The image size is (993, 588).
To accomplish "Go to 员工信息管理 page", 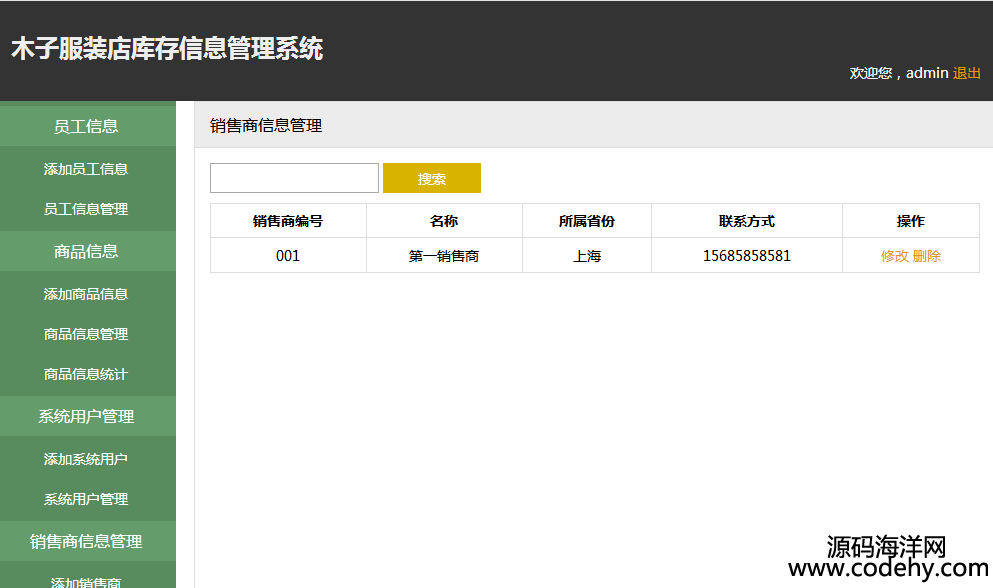I will [86, 209].
